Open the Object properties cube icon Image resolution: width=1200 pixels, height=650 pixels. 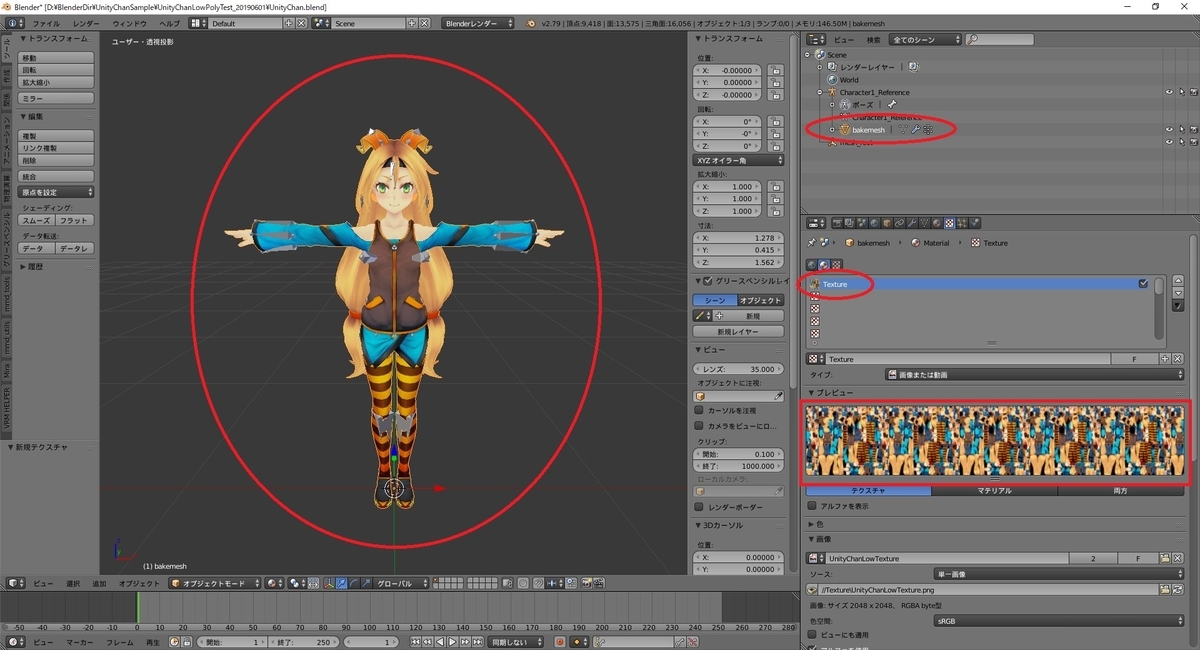887,223
